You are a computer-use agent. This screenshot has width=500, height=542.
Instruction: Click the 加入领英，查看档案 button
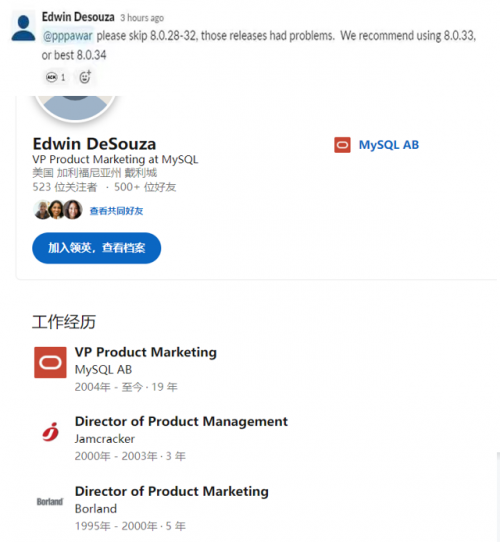[x=96, y=248]
